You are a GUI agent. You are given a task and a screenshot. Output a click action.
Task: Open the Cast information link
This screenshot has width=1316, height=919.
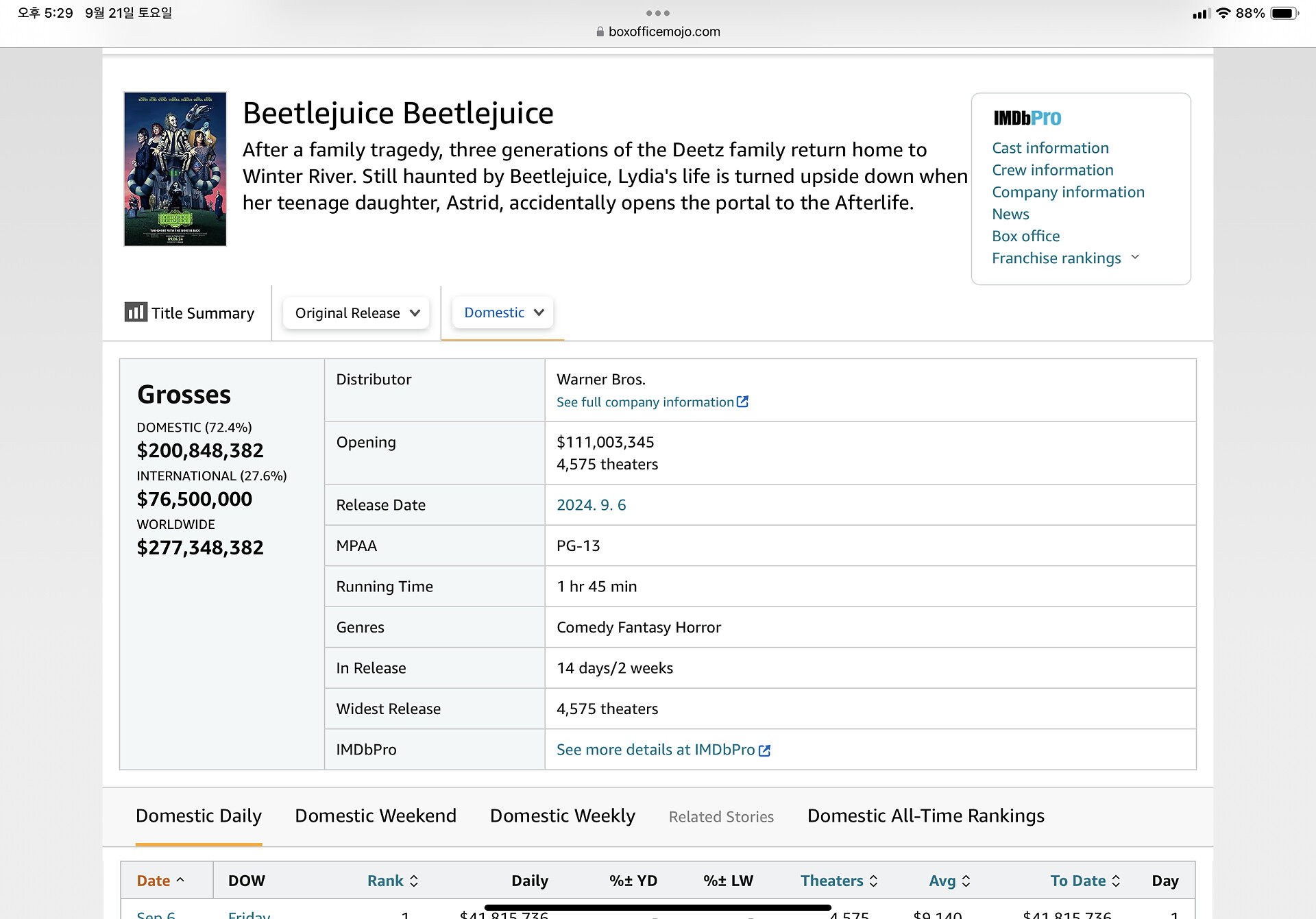1050,148
